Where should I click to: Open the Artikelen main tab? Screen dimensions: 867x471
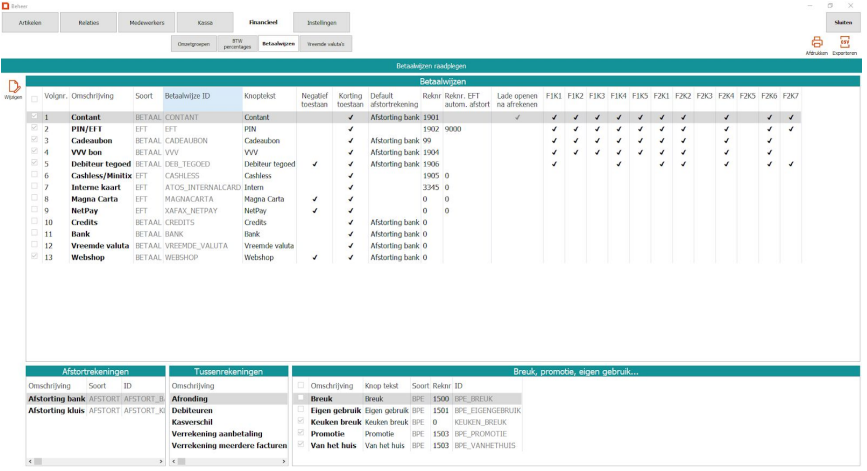(31, 21)
